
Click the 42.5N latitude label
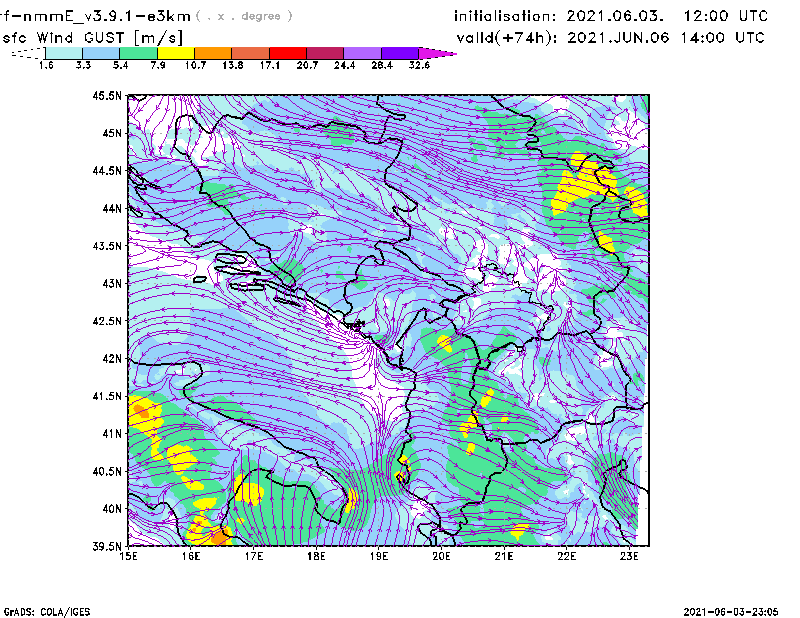pos(107,321)
